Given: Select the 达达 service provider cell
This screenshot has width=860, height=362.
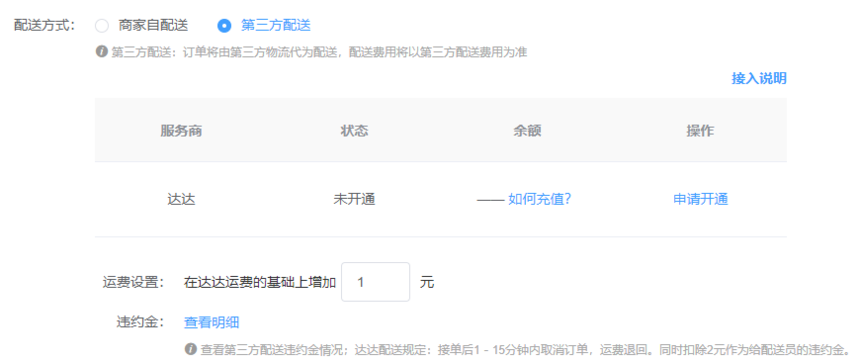Looking at the screenshot, I should 181,199.
